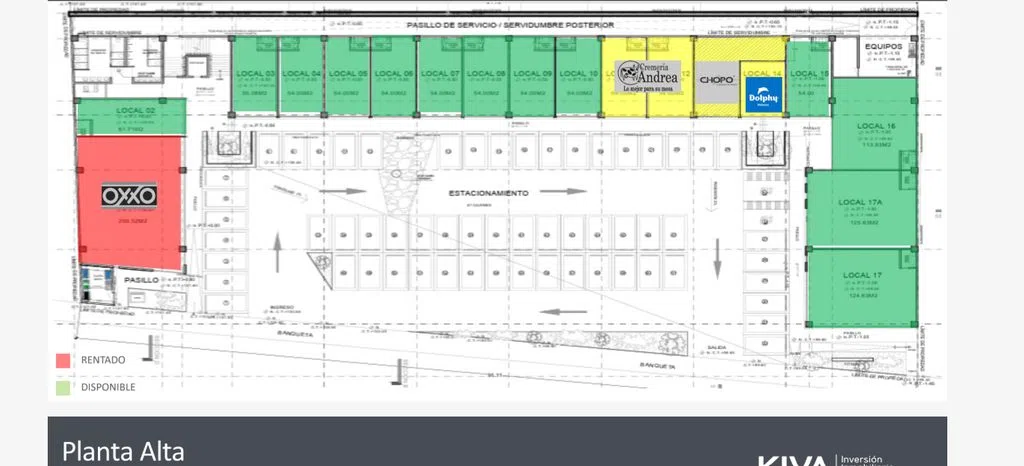
Task: Select the LOCAL 05 unit label
Action: [348, 73]
